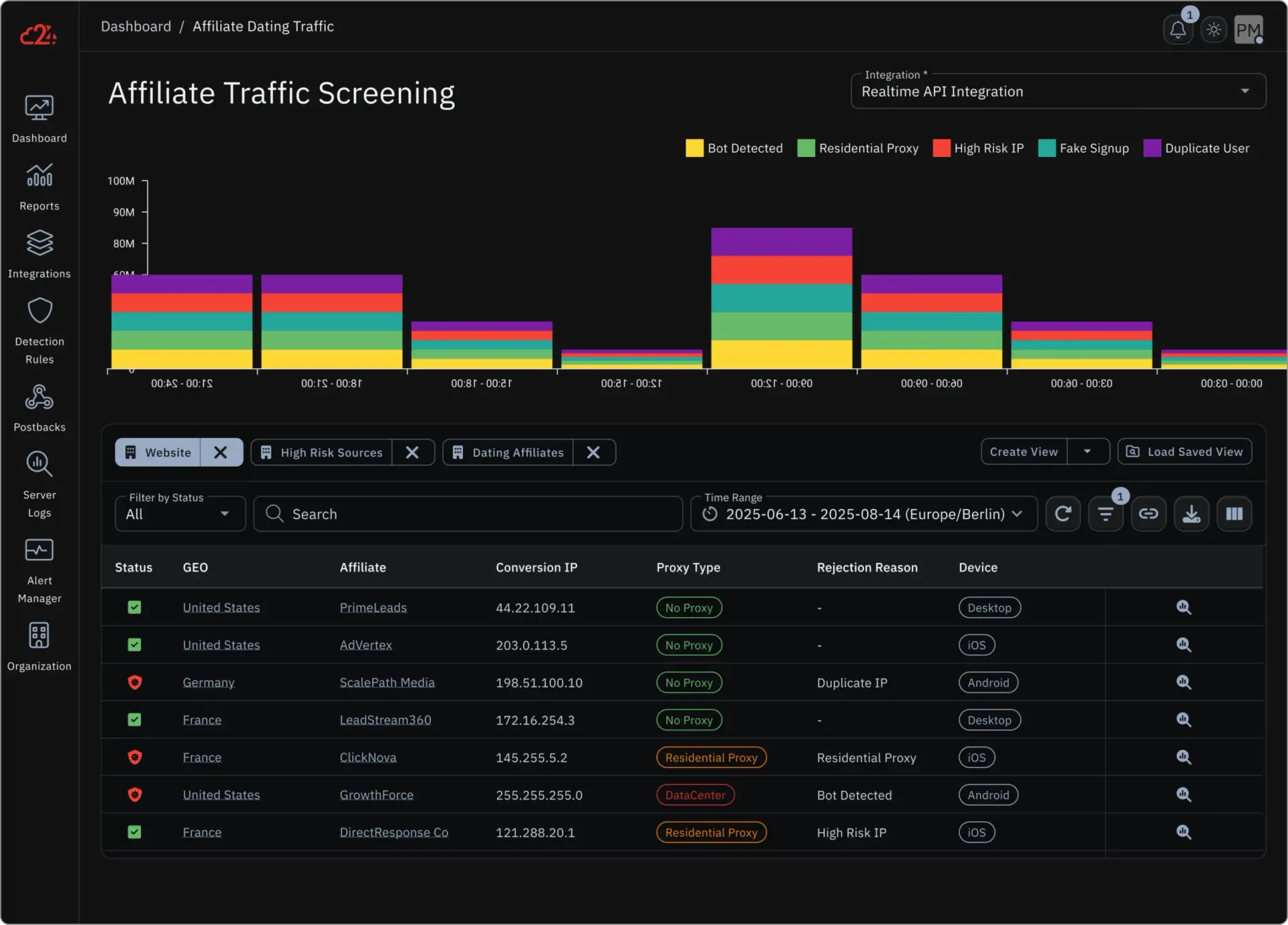1288x925 pixels.
Task: Inspect the PrimeLeads row details magnifier
Action: (x=1183, y=608)
